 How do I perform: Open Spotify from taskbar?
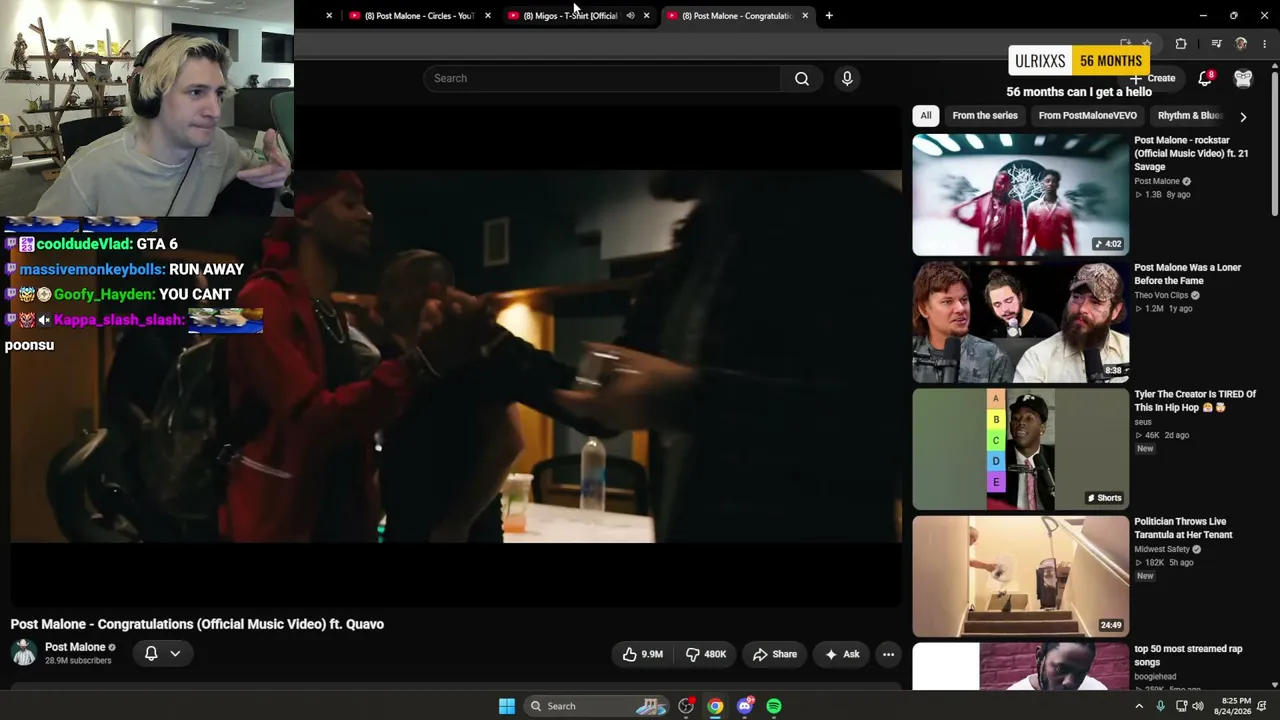[x=774, y=706]
